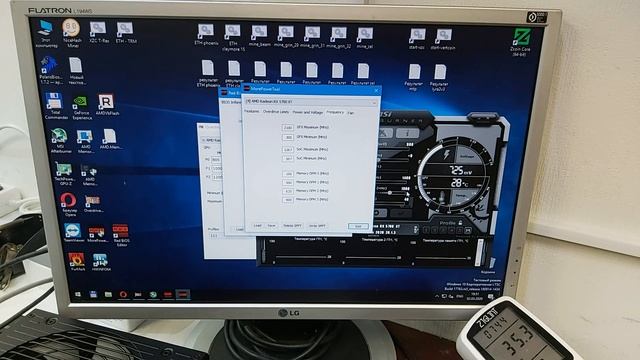The height and width of the screenshot is (360, 640).
Task: Open the OverdriveNTool desktop shortcut
Action: (93, 203)
